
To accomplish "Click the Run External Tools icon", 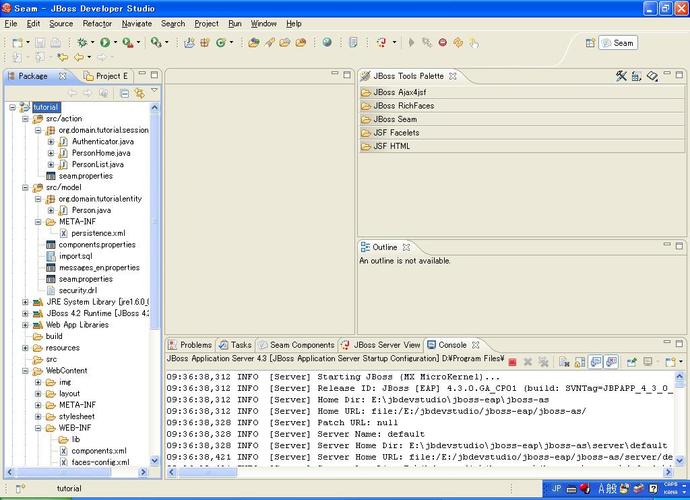I will point(128,42).
